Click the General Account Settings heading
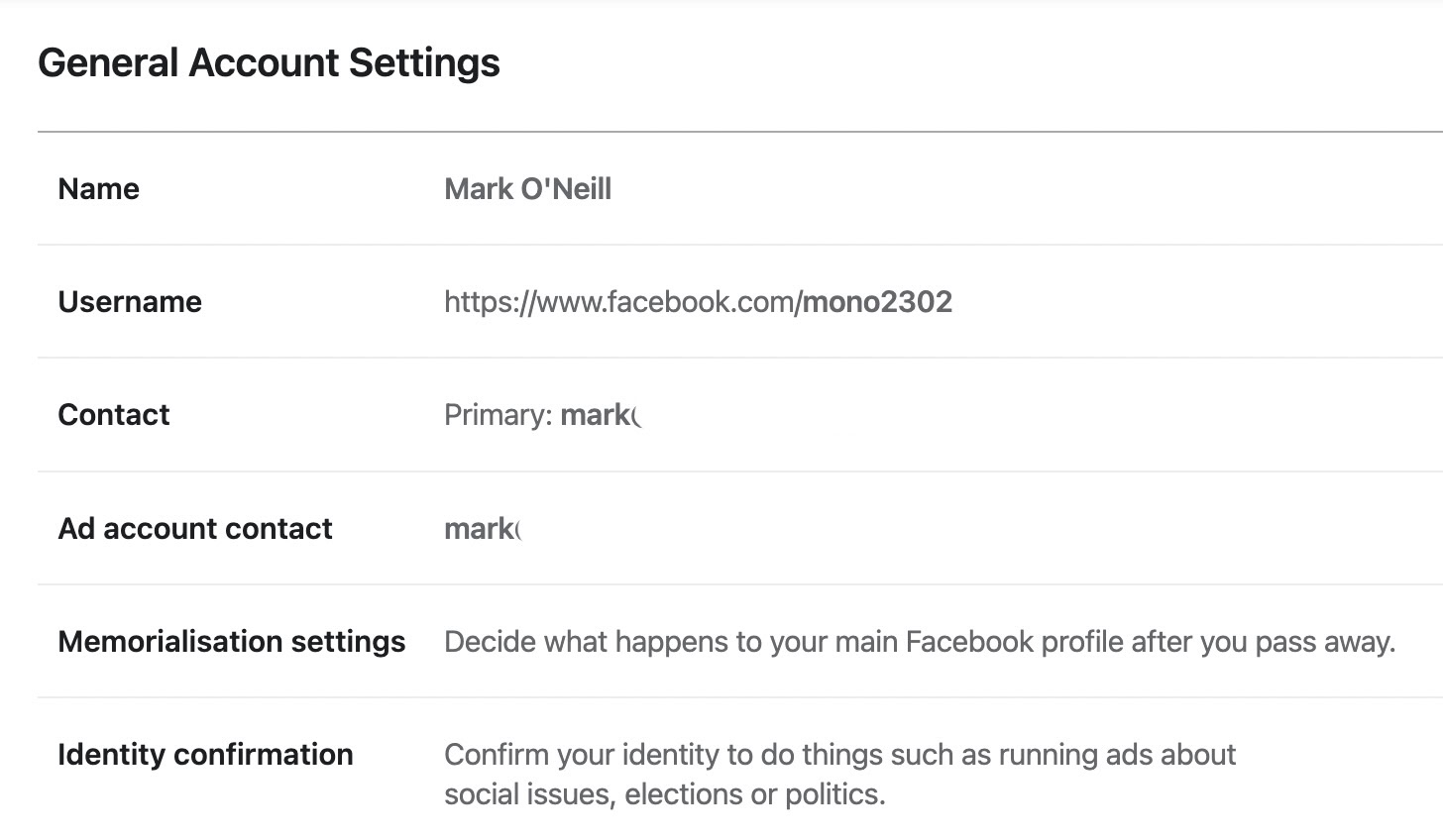Viewport: 1443px width, 840px height. [x=269, y=62]
